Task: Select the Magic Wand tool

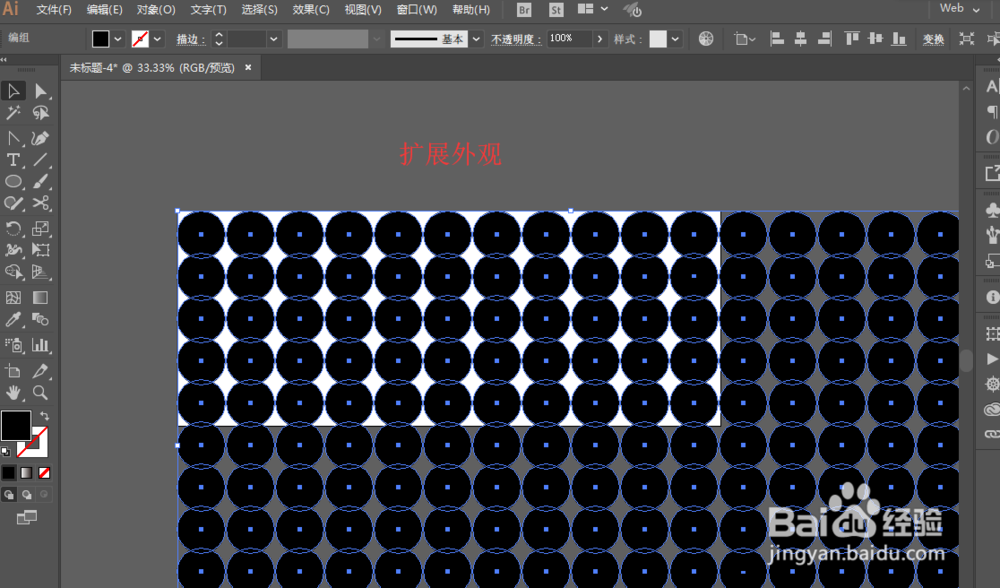Action: coord(14,111)
